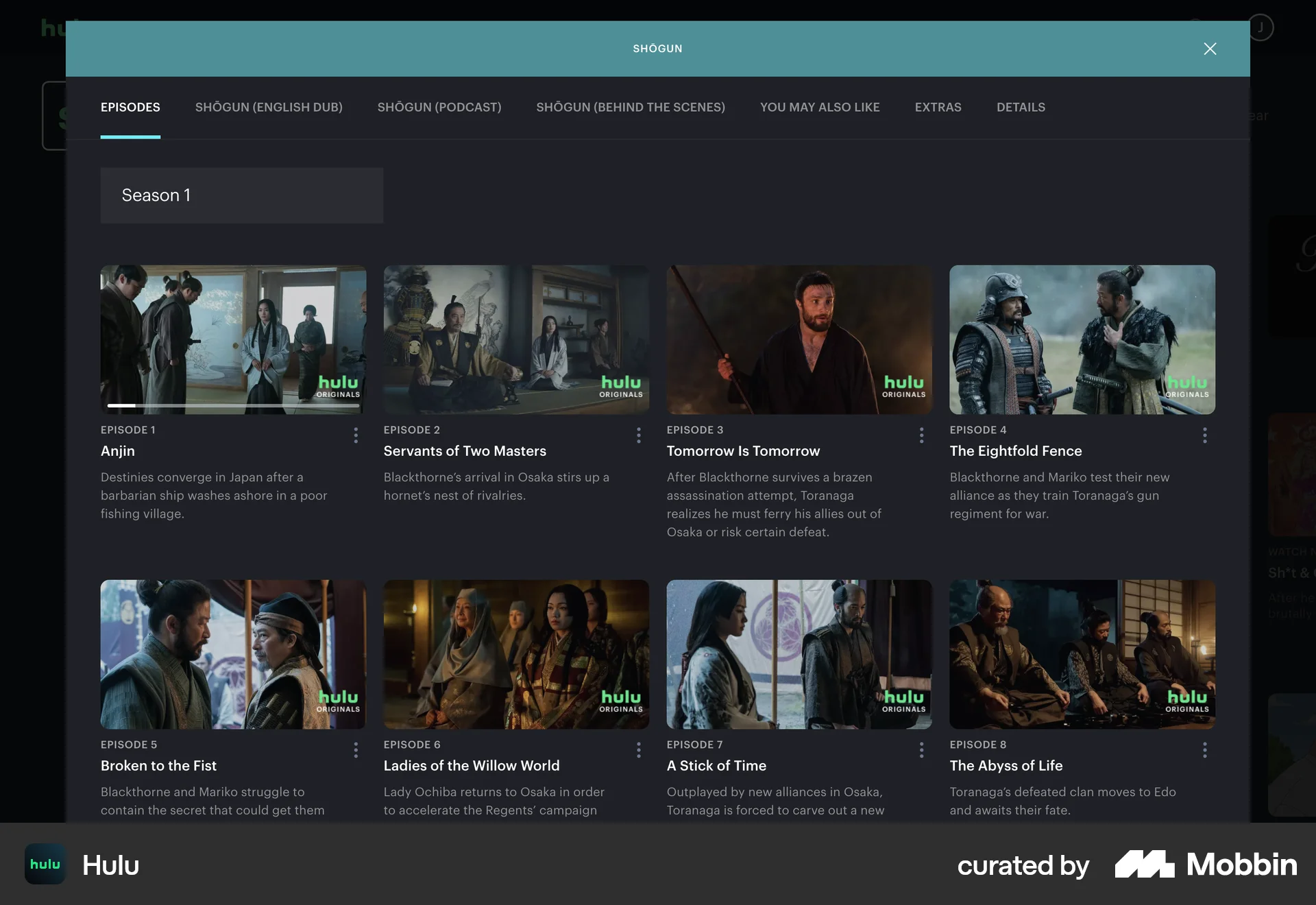Switch to the Details tab
Screen dimensions: 1316x905
coord(1021,107)
